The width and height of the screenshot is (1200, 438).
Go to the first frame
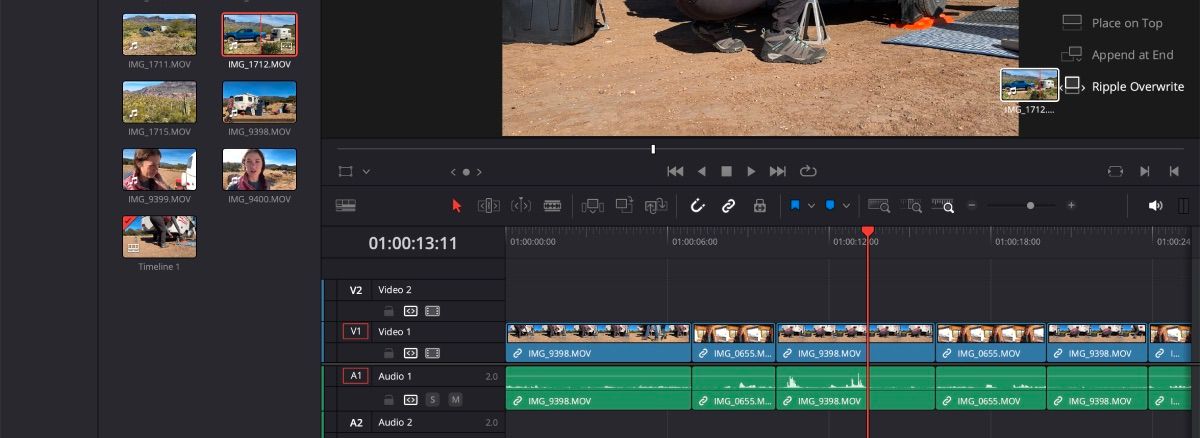[x=675, y=171]
